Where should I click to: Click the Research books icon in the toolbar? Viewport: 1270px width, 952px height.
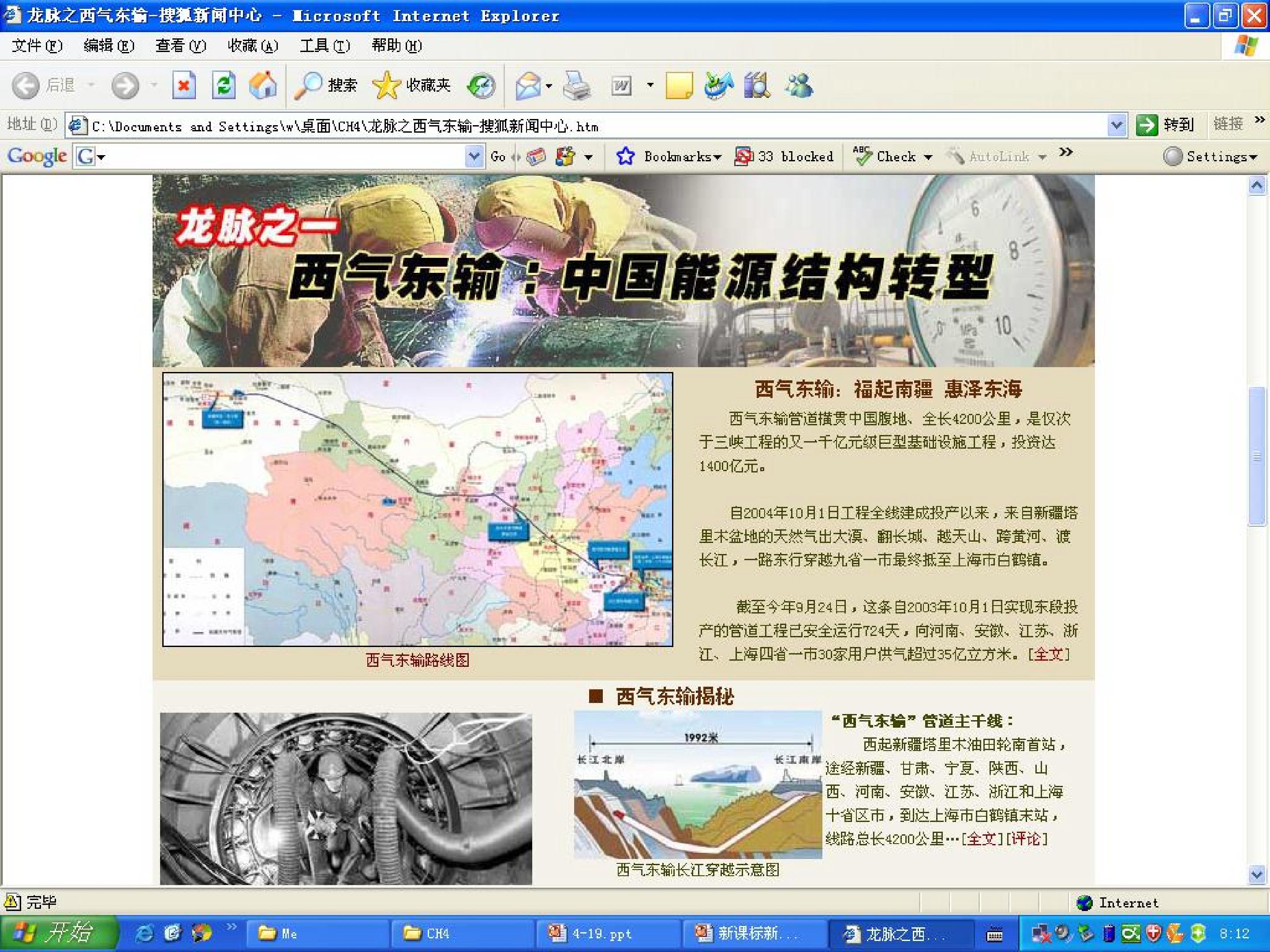pyautogui.click(x=757, y=86)
